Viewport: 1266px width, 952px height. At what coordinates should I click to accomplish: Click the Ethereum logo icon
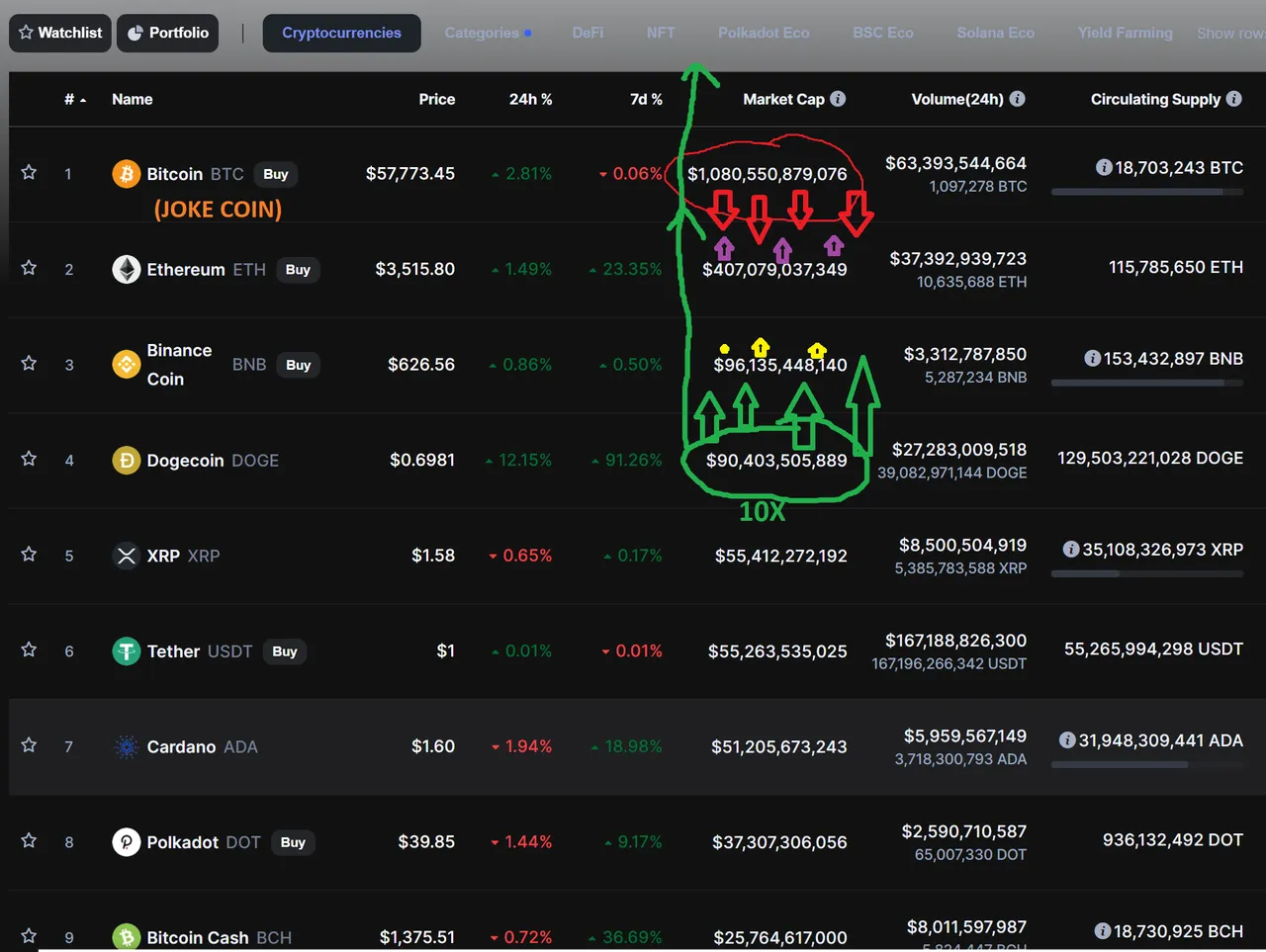(x=126, y=269)
